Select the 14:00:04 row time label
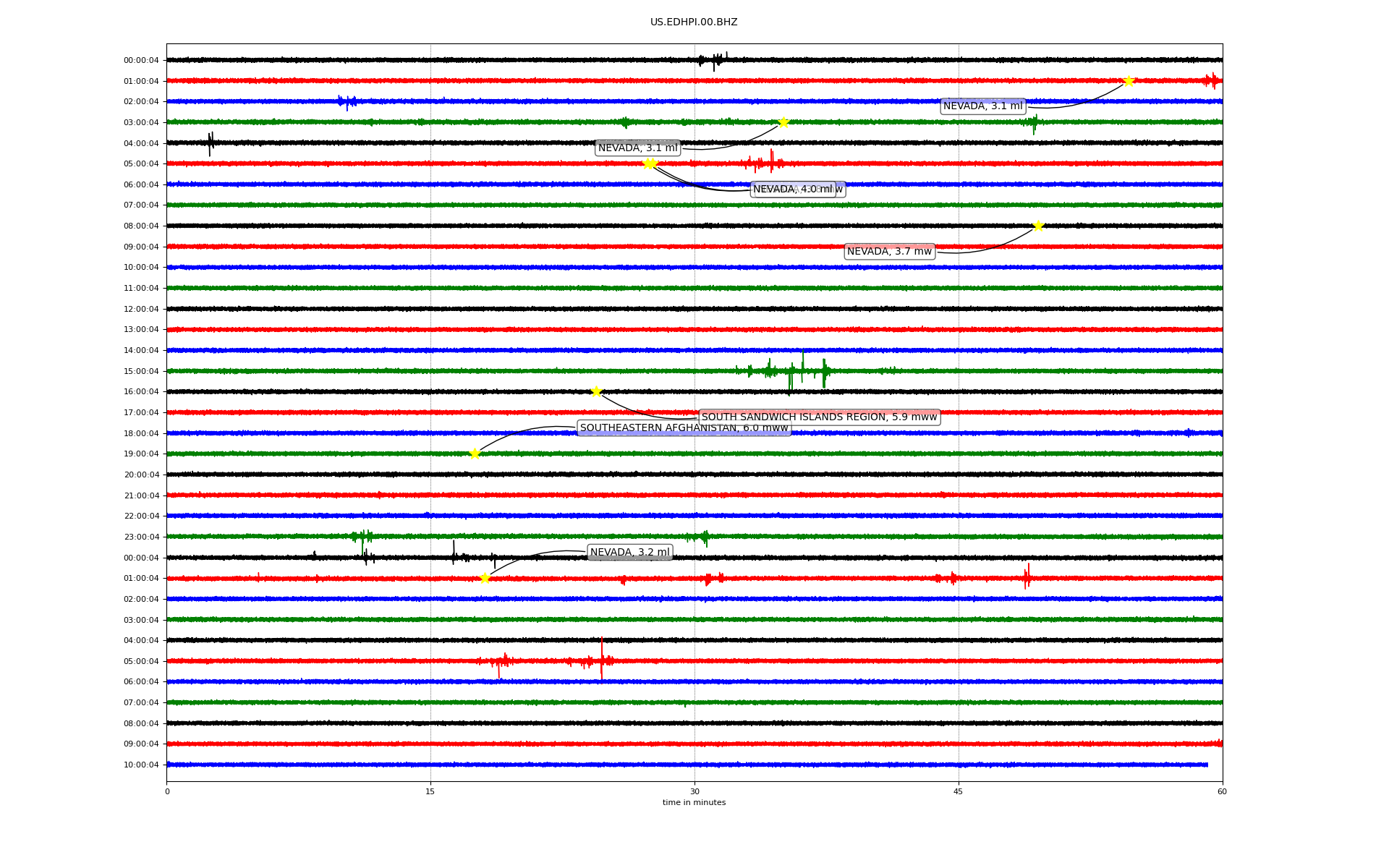Image resolution: width=1389 pixels, height=868 pixels. click(141, 351)
